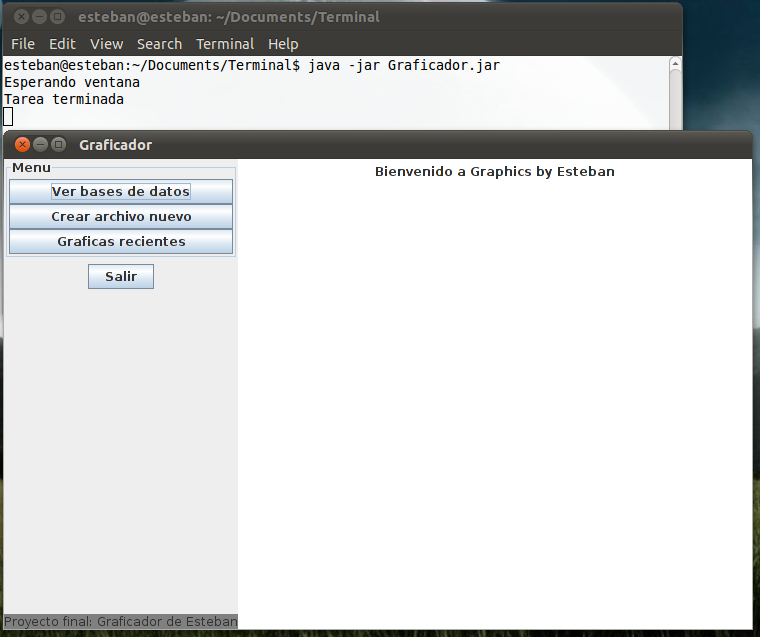Viewport: 760px width, 637px height.
Task: Minimize the Terminal window
Action: (39, 17)
